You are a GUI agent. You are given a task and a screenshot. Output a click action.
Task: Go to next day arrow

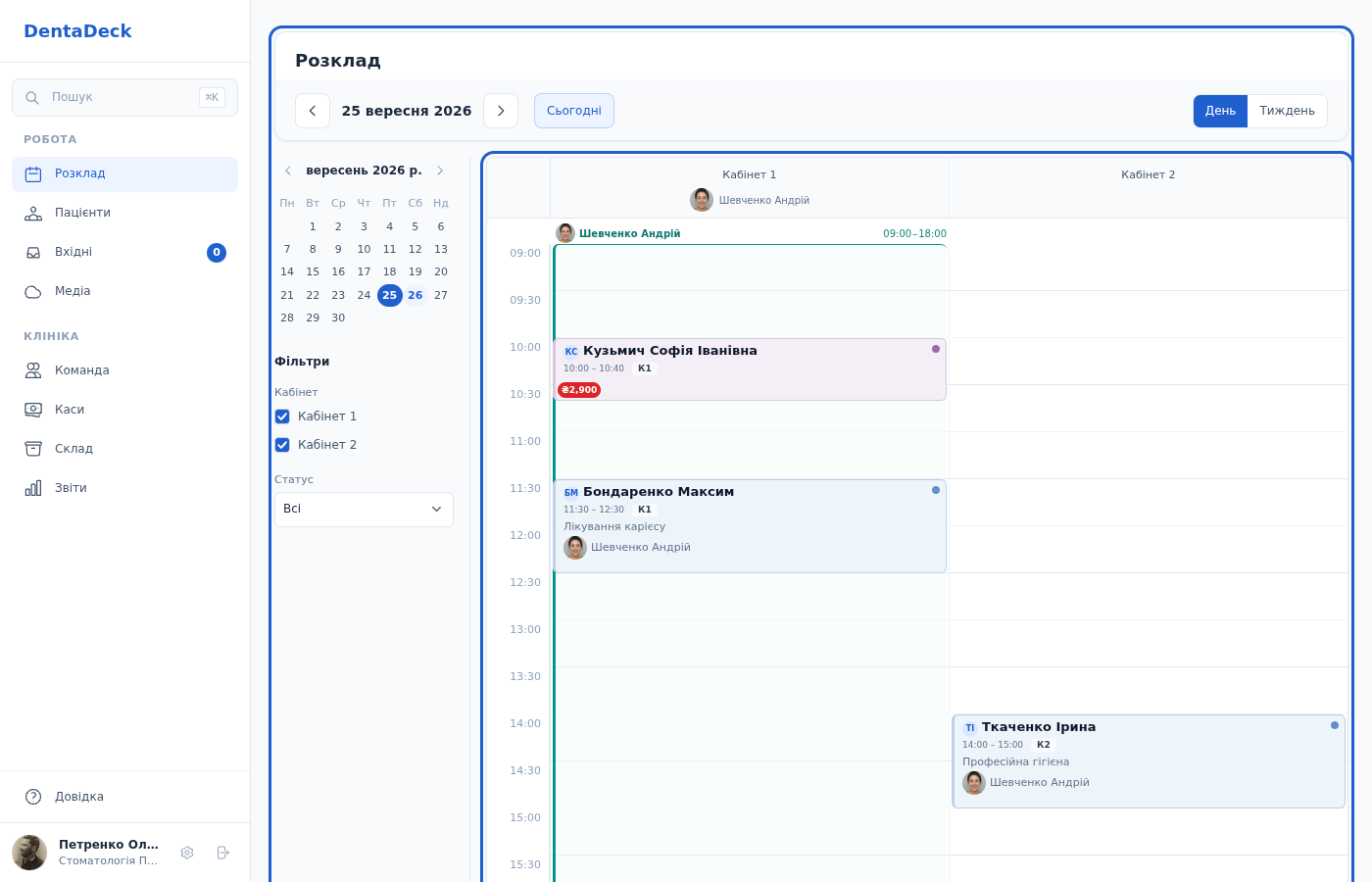(x=501, y=111)
